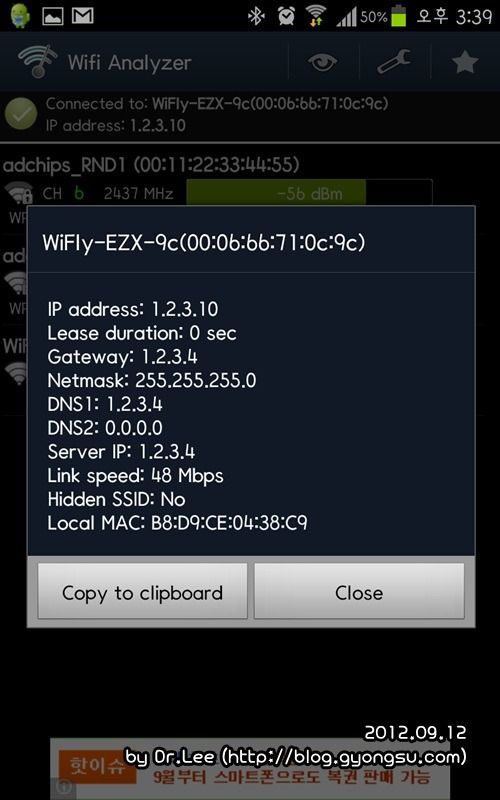Tap the battery indicator icon
Viewport: 500px width, 800px height.
point(398,16)
